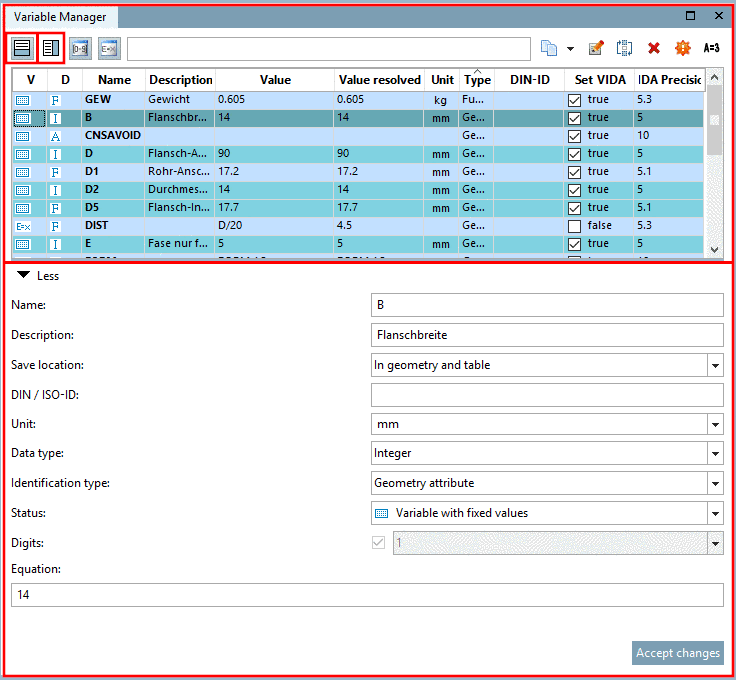The width and height of the screenshot is (736, 680).
Task: Click the fixed values filter icon
Action: pos(80,47)
